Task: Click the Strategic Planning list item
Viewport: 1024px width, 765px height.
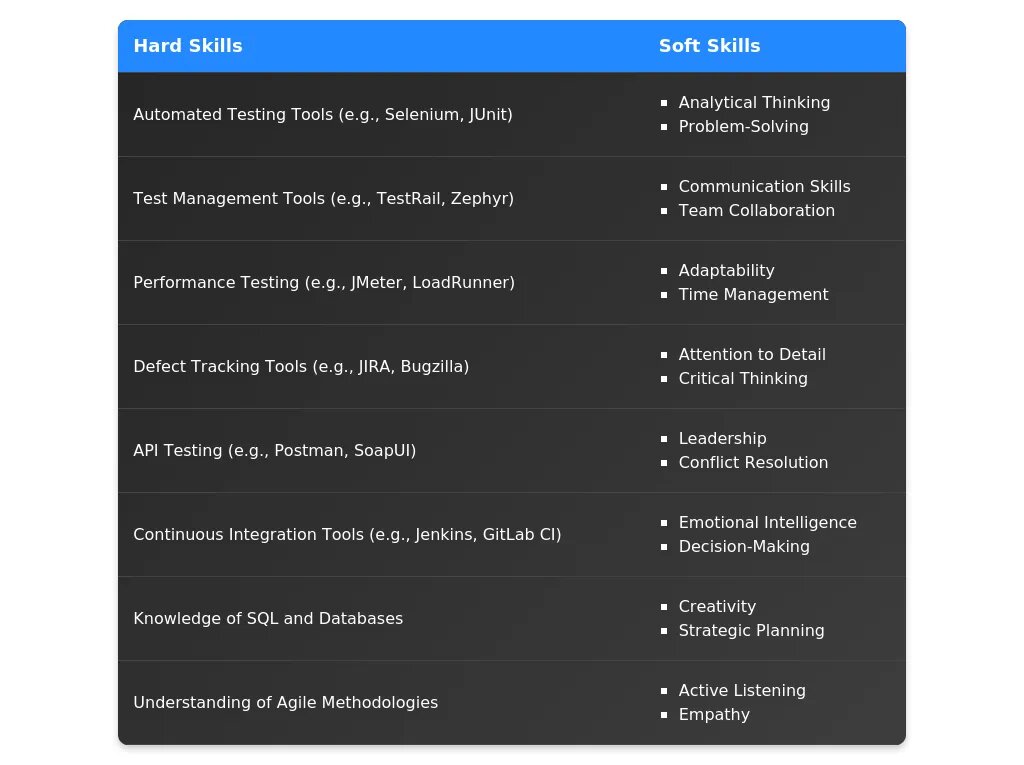Action: [751, 631]
